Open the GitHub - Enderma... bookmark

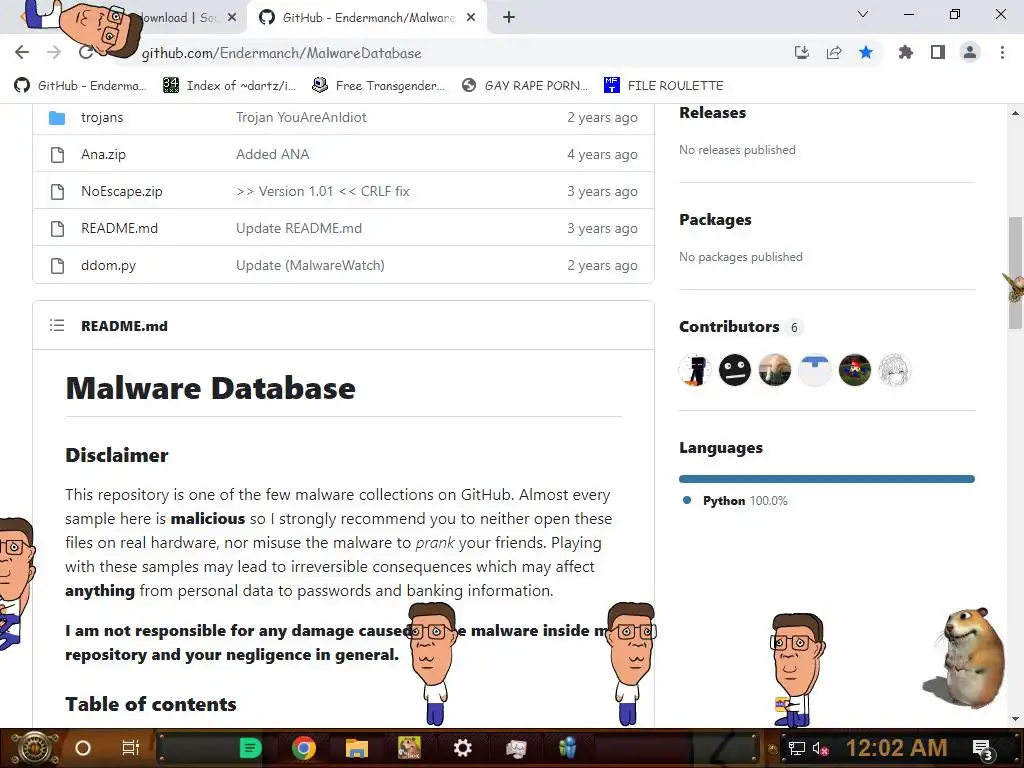(80, 86)
